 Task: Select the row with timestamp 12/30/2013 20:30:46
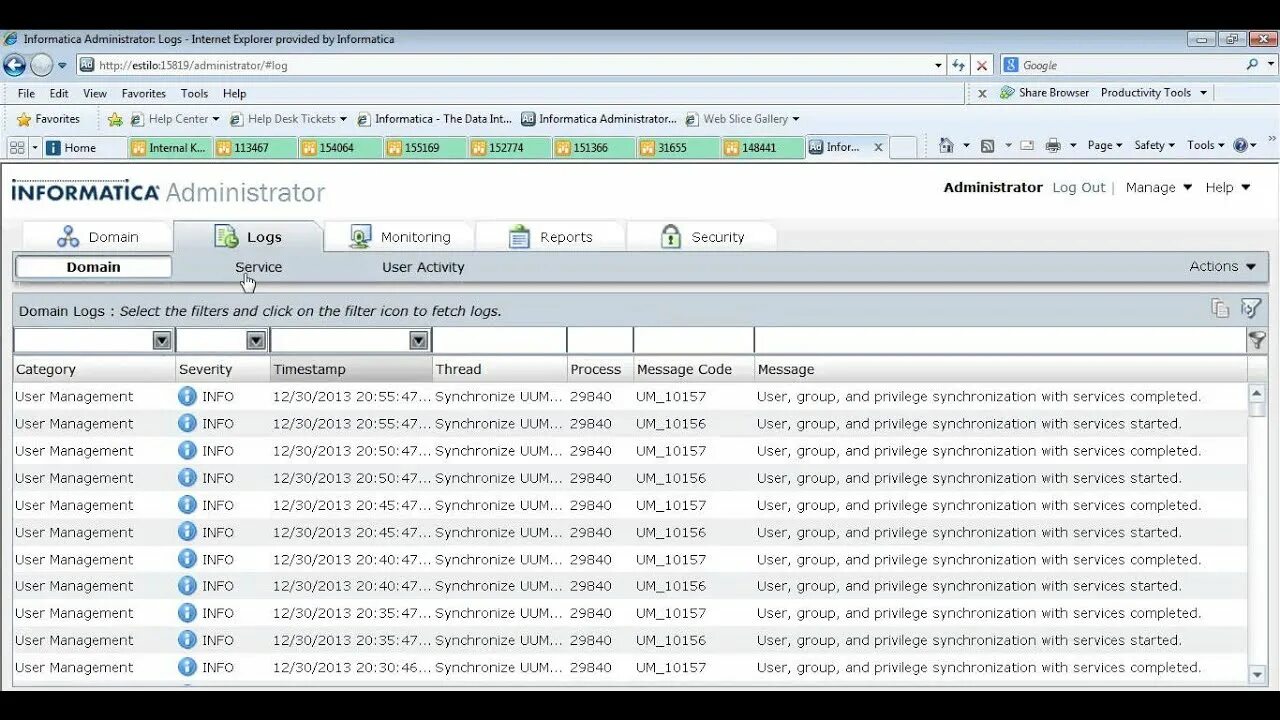click(x=631, y=667)
